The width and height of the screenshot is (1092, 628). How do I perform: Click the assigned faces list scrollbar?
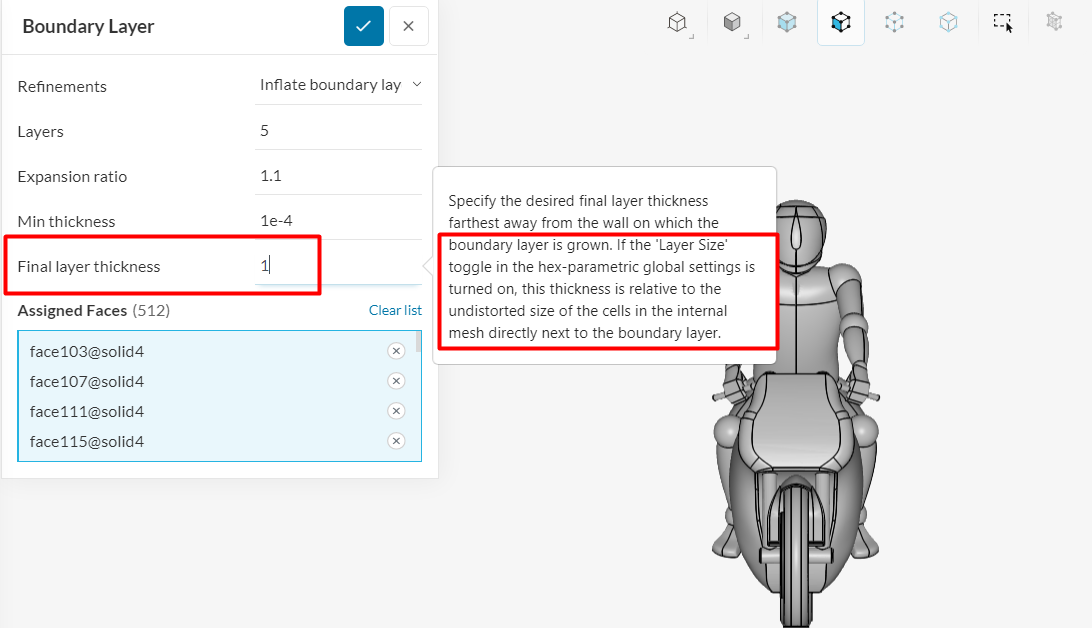418,342
